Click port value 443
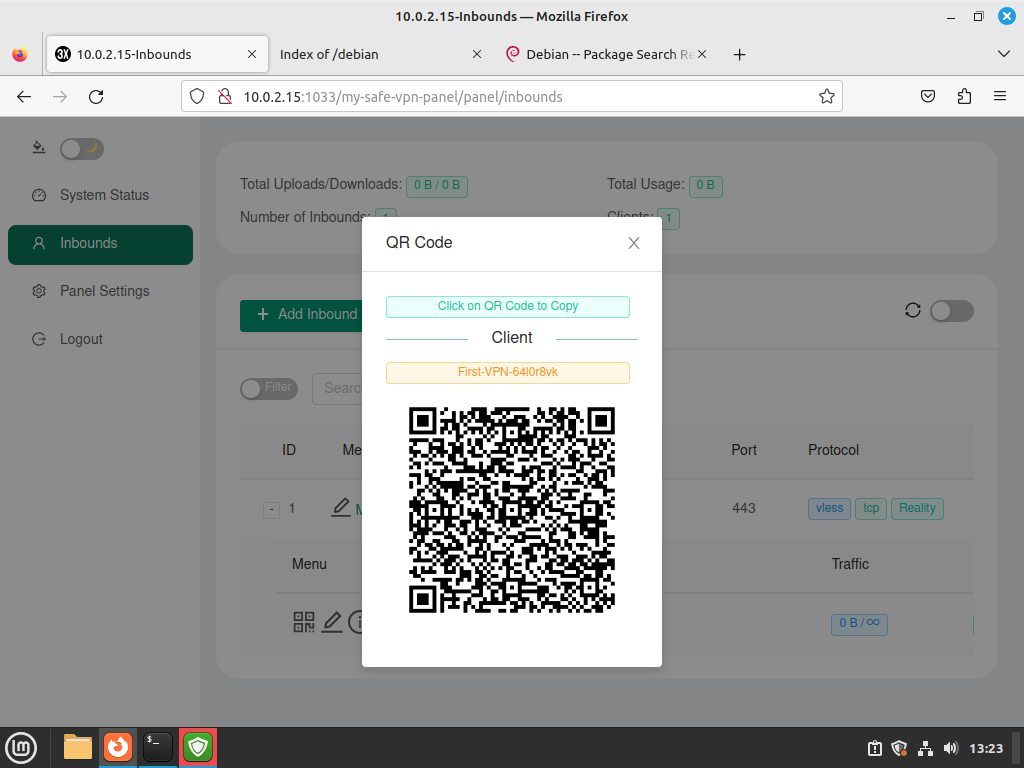1024x768 pixels. (x=744, y=508)
